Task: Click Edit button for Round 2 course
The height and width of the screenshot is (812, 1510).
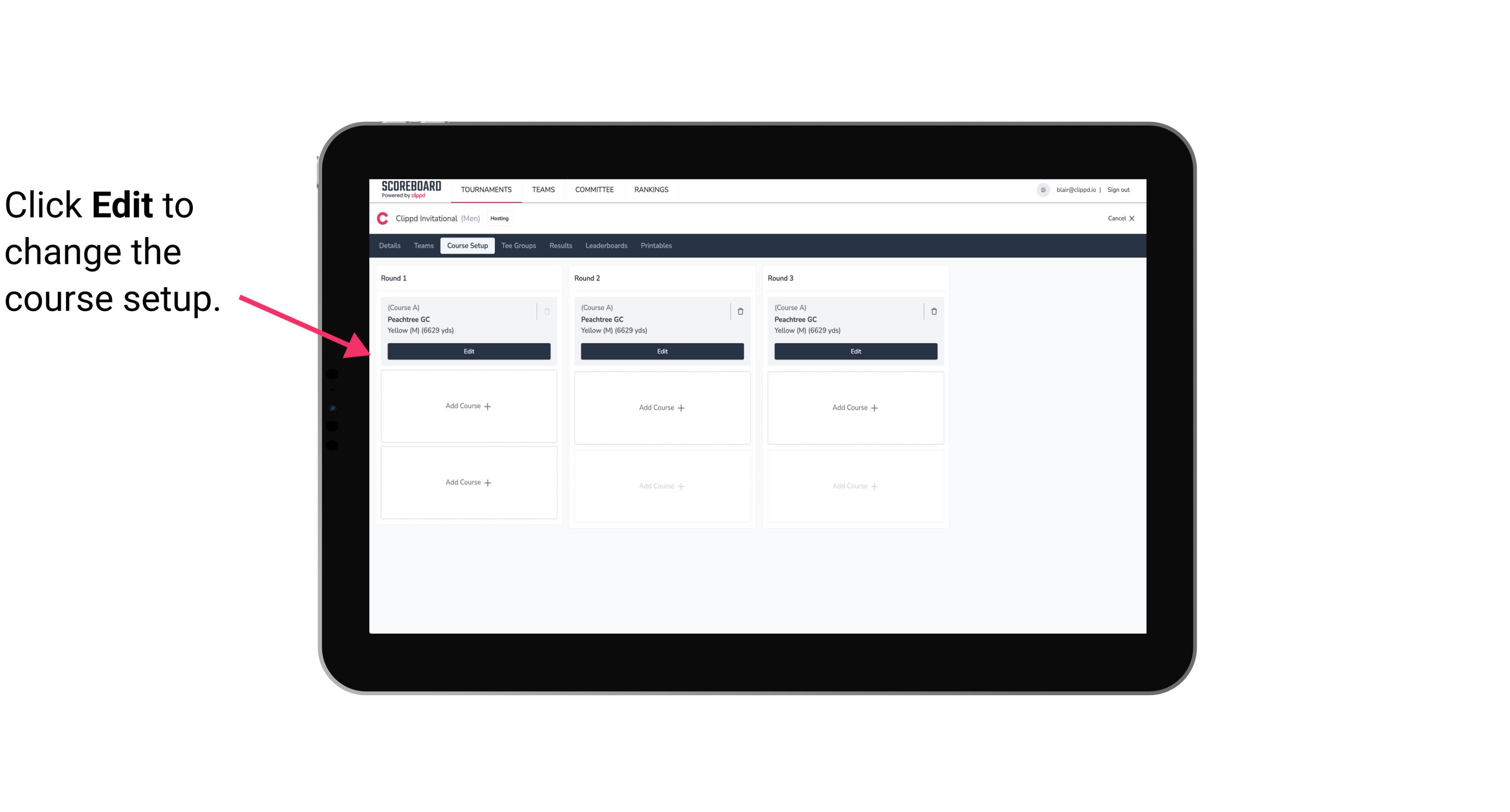Action: 662,350
